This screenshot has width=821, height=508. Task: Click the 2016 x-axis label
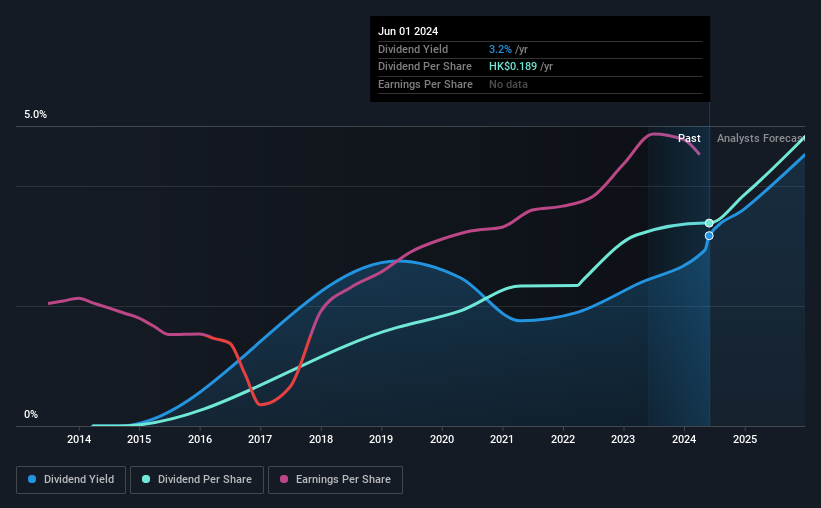200,439
